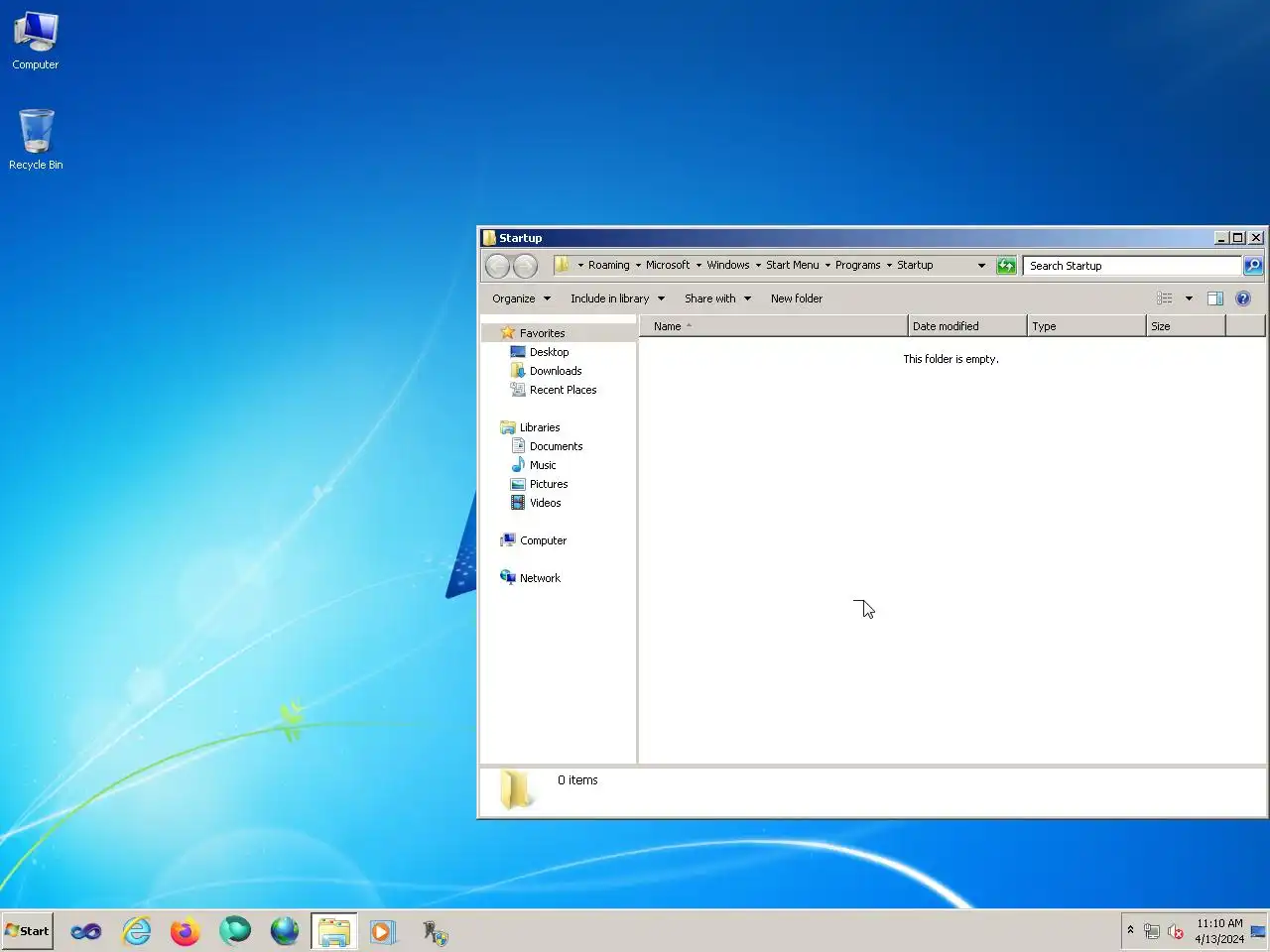Open the Include in library dropdown
The image size is (1270, 952).
coord(617,298)
